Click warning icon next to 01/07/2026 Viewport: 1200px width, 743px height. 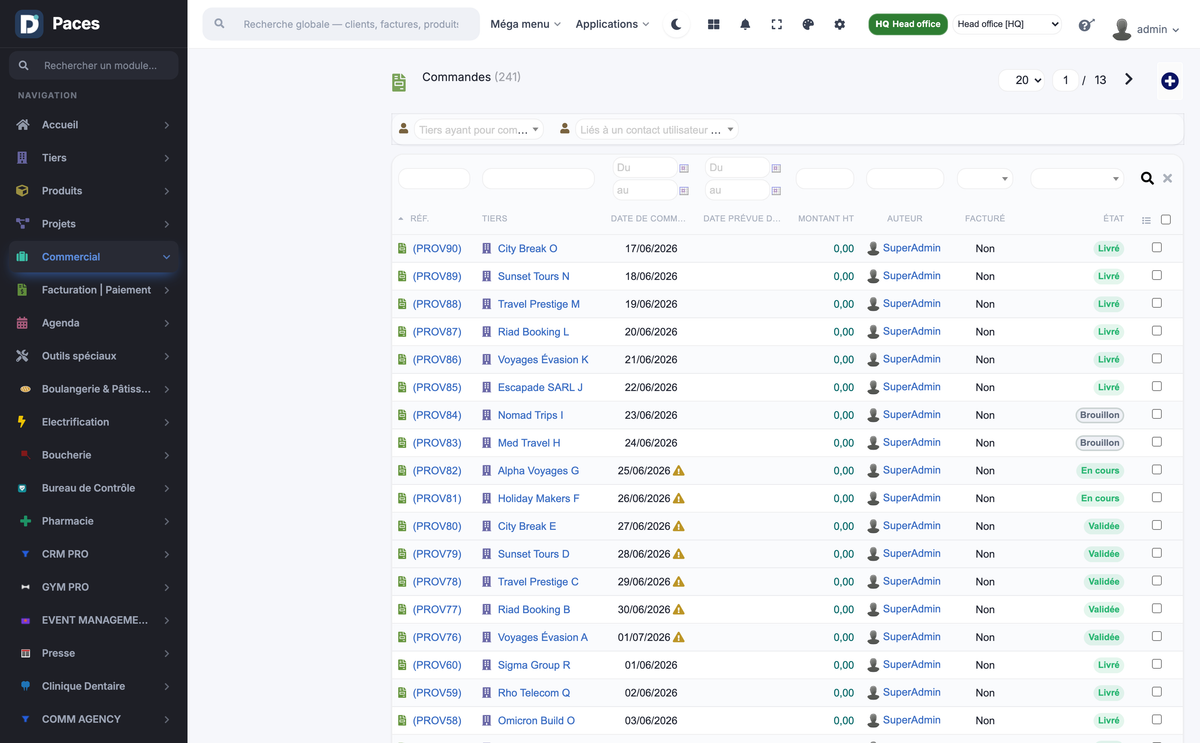coord(679,637)
